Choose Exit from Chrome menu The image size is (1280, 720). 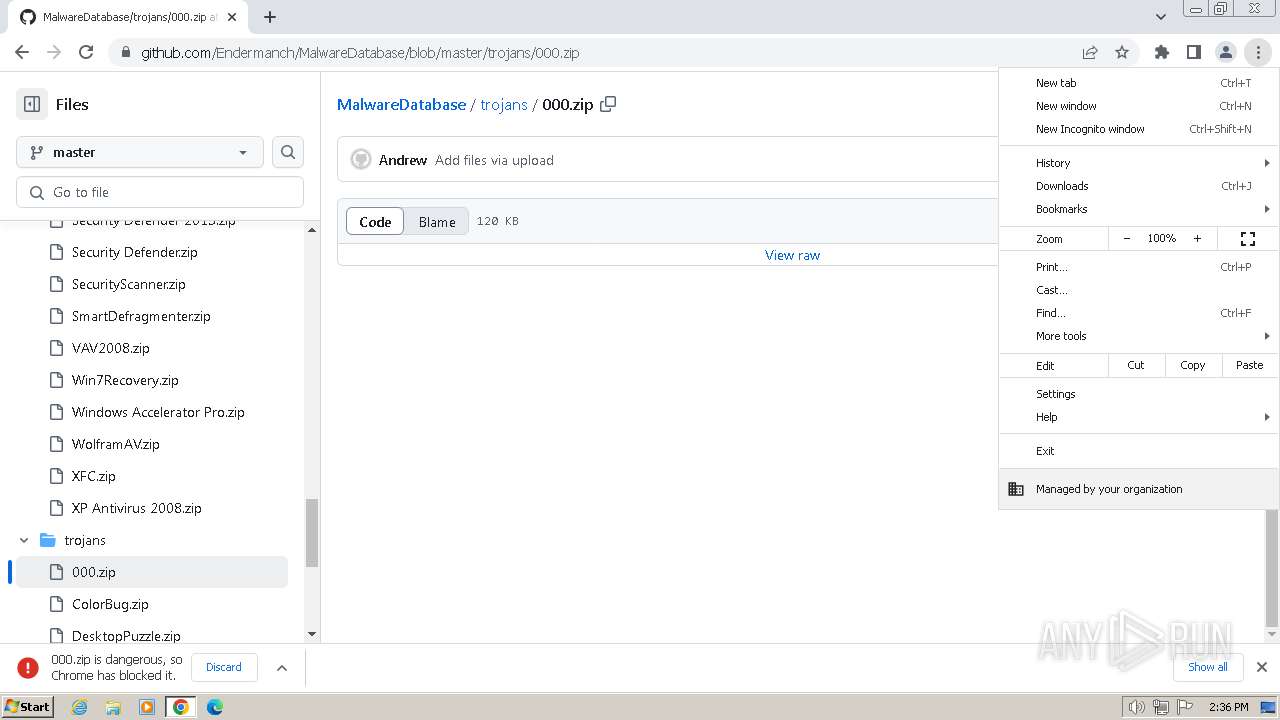pyautogui.click(x=1139, y=451)
